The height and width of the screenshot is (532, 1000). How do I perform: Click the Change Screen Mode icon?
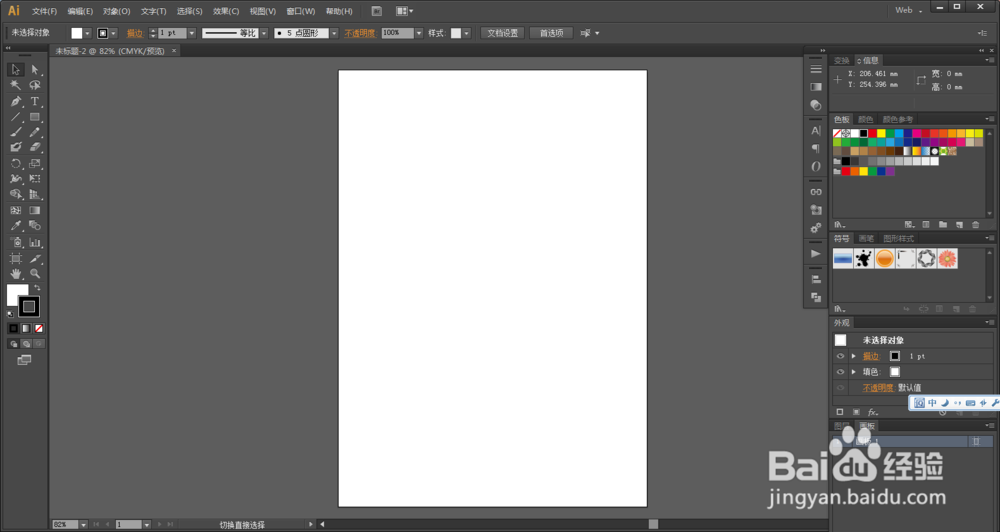click(x=24, y=360)
